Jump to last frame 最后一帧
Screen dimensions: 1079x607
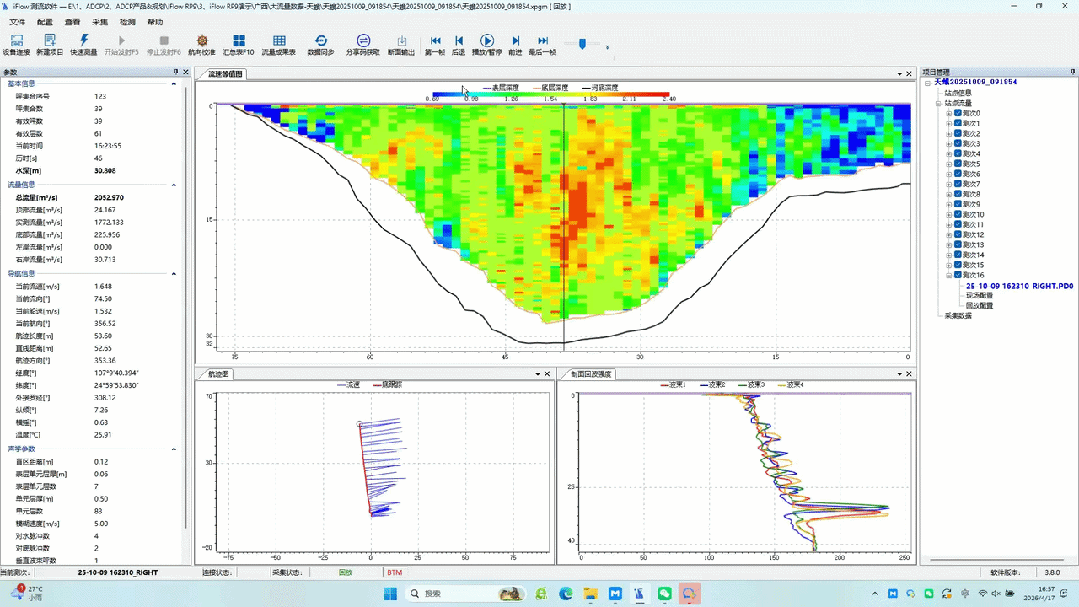coord(543,41)
